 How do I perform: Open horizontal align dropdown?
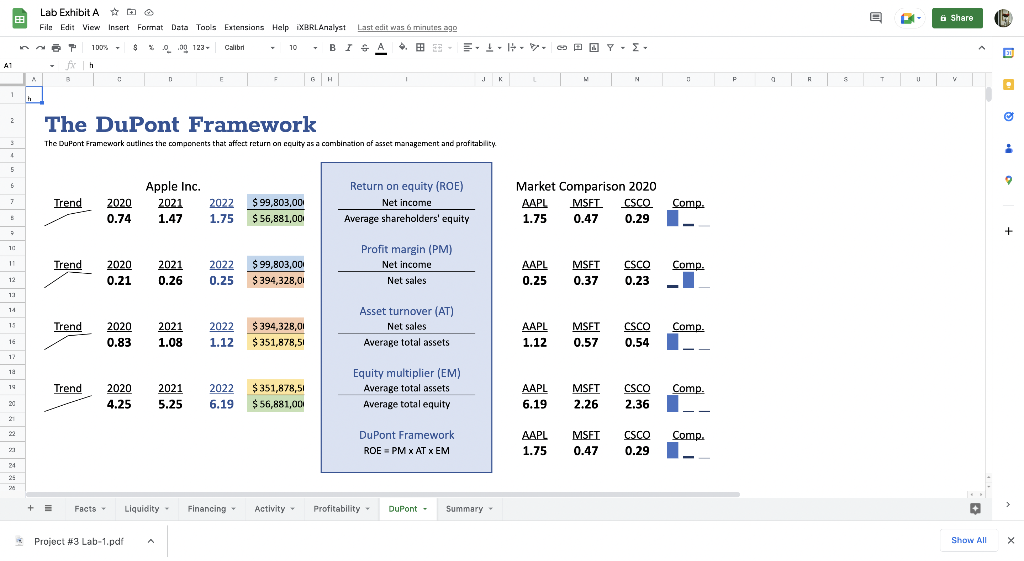pos(472,48)
